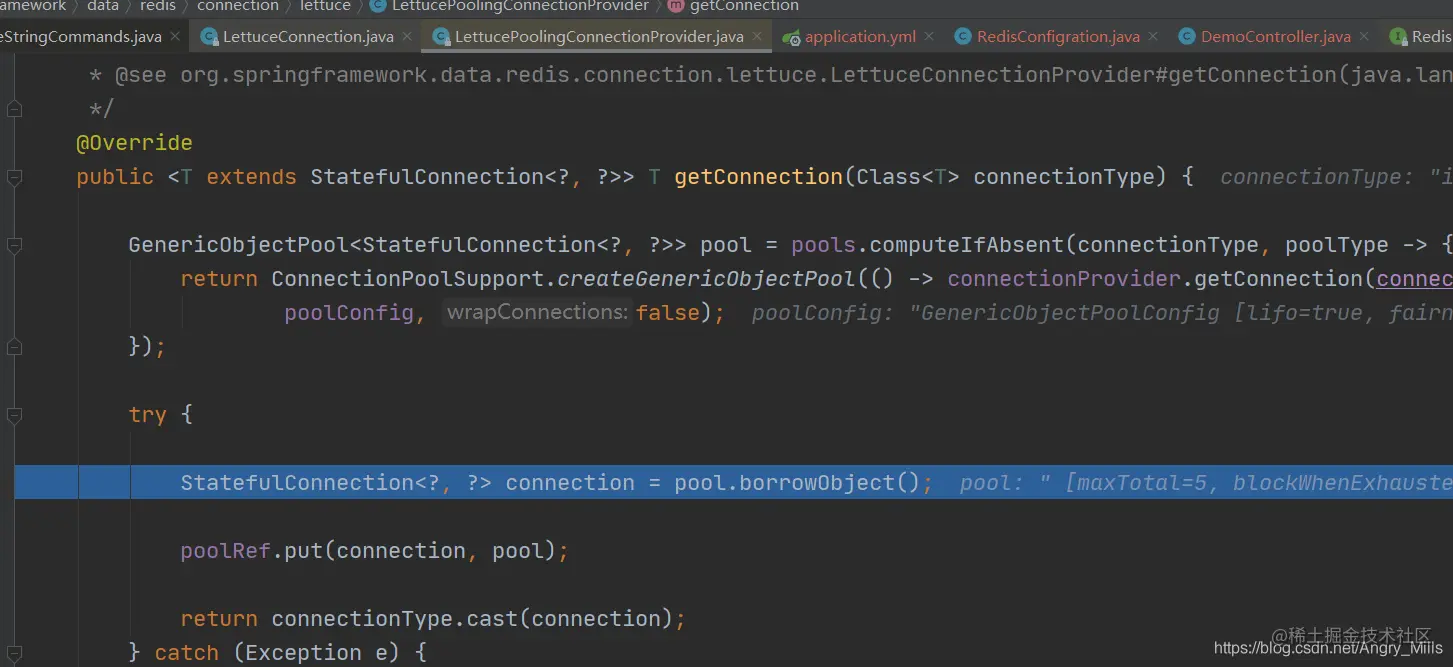Image resolution: width=1453 pixels, height=667 pixels.
Task: Close the DemoController.java tab
Action: 1364,36
